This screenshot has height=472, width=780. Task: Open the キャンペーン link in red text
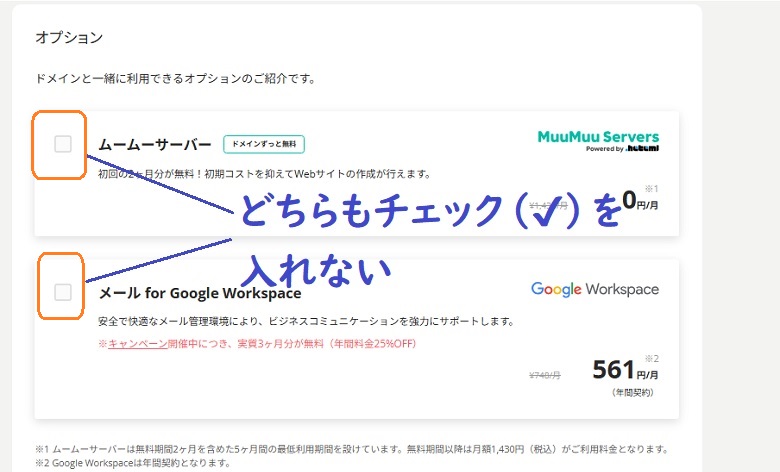click(x=138, y=344)
